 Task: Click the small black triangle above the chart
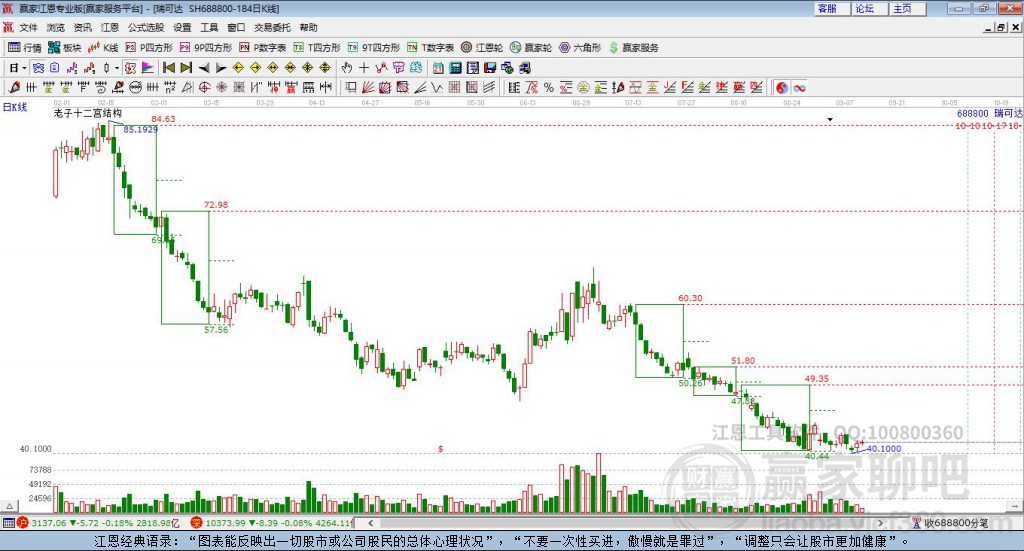pos(830,119)
